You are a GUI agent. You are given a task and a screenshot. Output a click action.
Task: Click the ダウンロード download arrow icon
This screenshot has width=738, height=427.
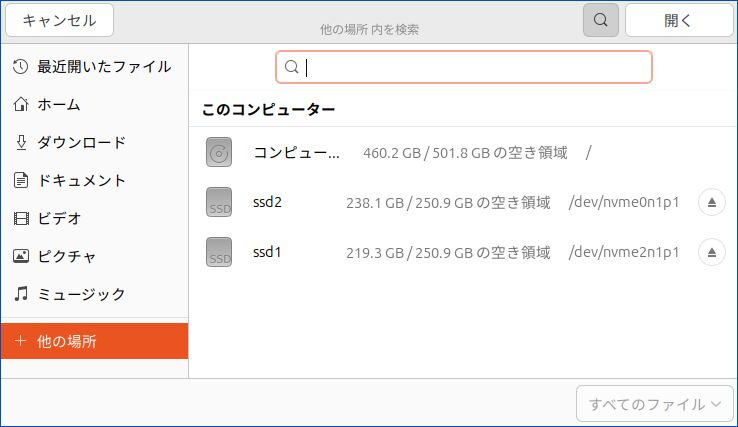21,142
